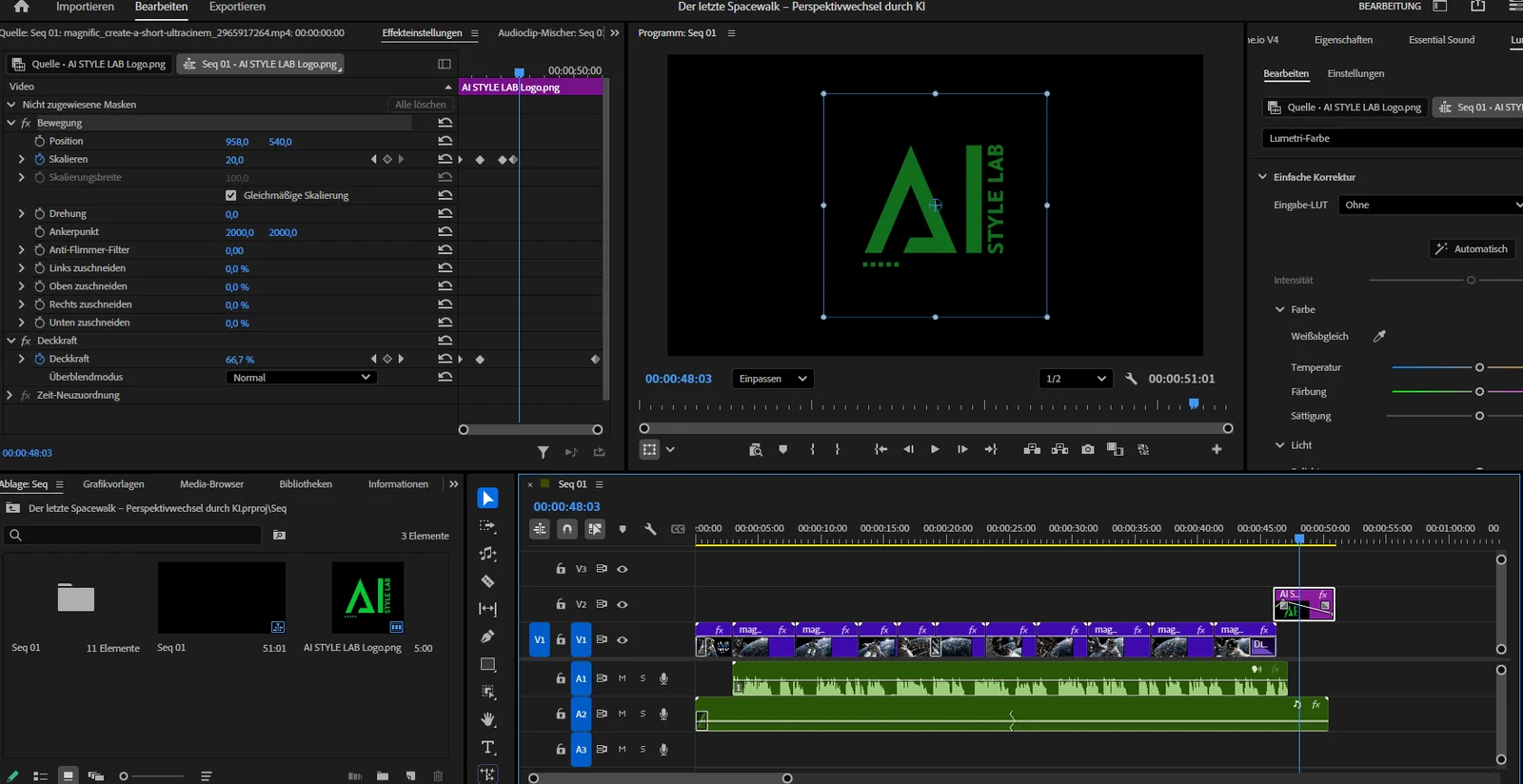Click the Export Frame camera icon

click(x=1087, y=449)
